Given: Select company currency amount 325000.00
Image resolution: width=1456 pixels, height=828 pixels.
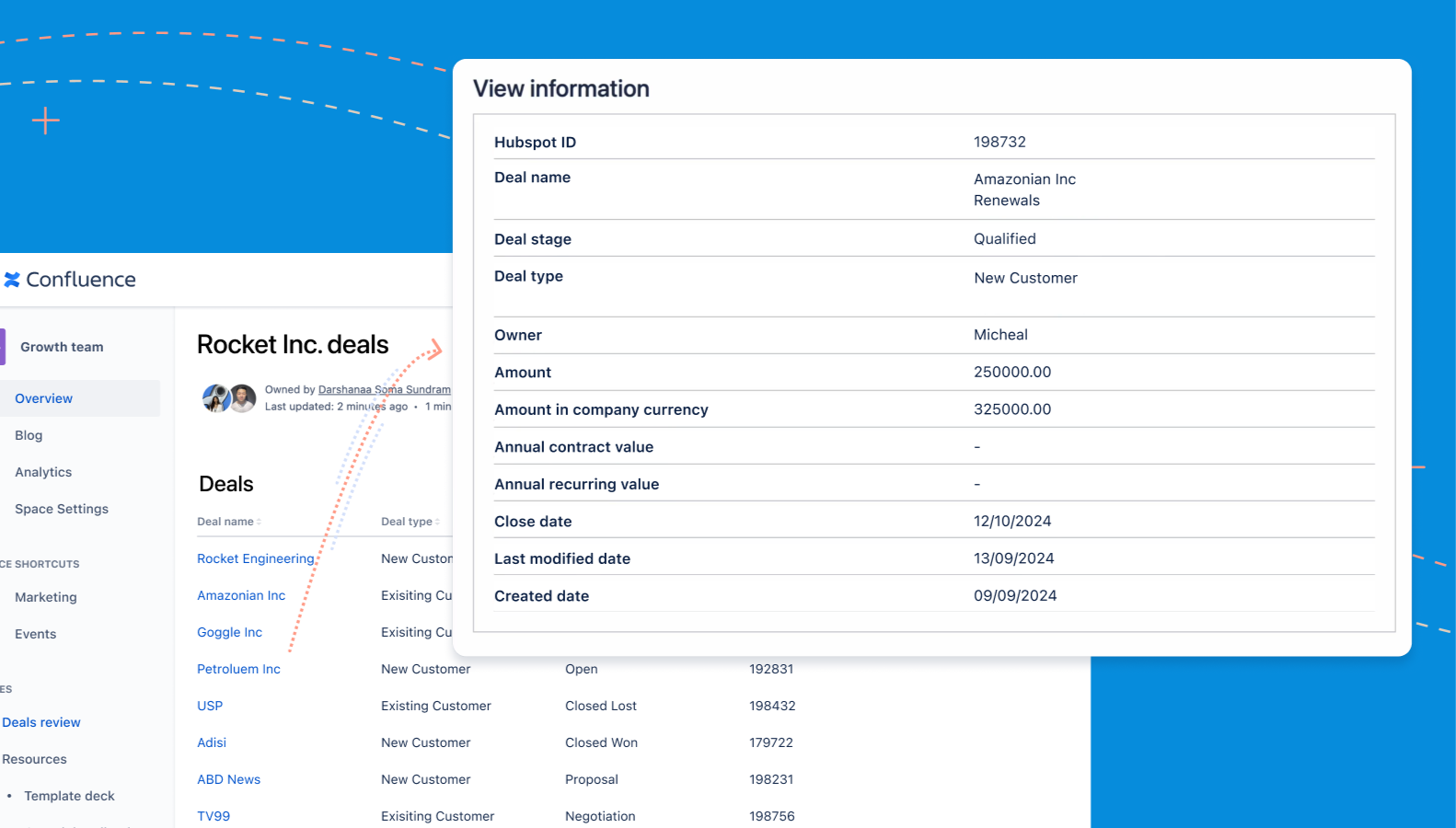Looking at the screenshot, I should [x=1012, y=409].
